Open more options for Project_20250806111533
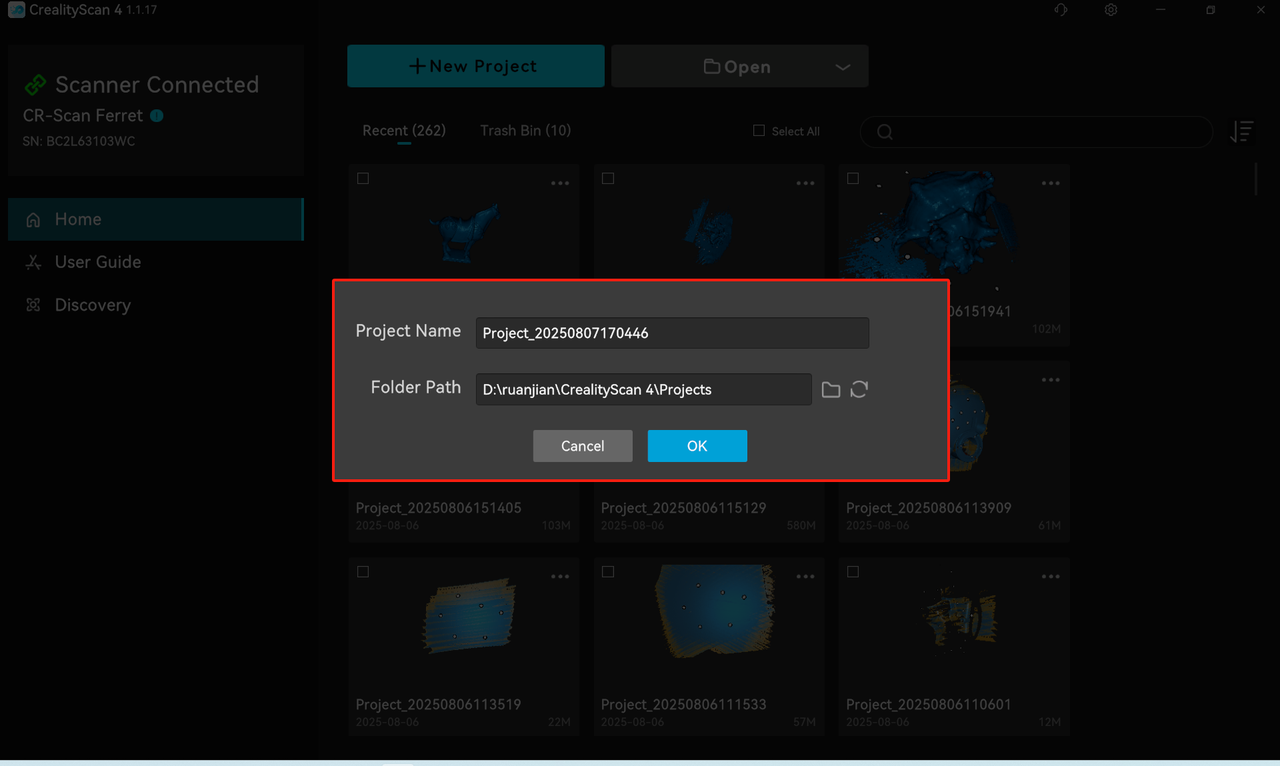 [805, 577]
